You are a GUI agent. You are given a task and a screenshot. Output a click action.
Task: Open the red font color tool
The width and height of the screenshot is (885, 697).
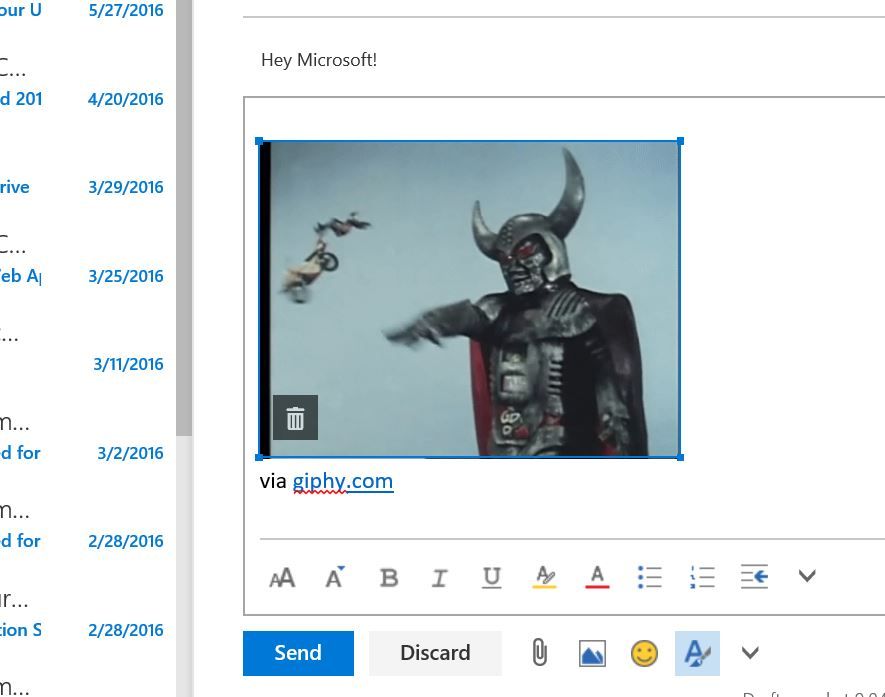[597, 577]
